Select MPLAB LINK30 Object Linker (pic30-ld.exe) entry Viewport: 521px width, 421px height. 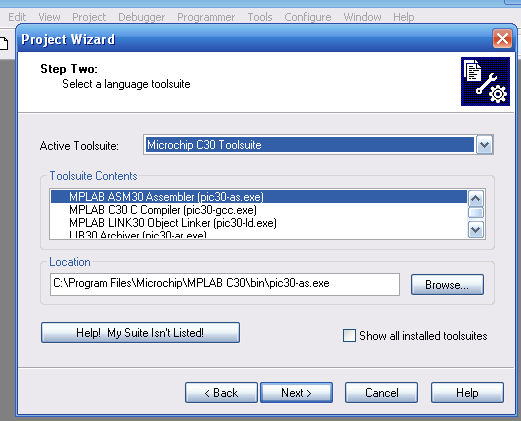click(259, 223)
